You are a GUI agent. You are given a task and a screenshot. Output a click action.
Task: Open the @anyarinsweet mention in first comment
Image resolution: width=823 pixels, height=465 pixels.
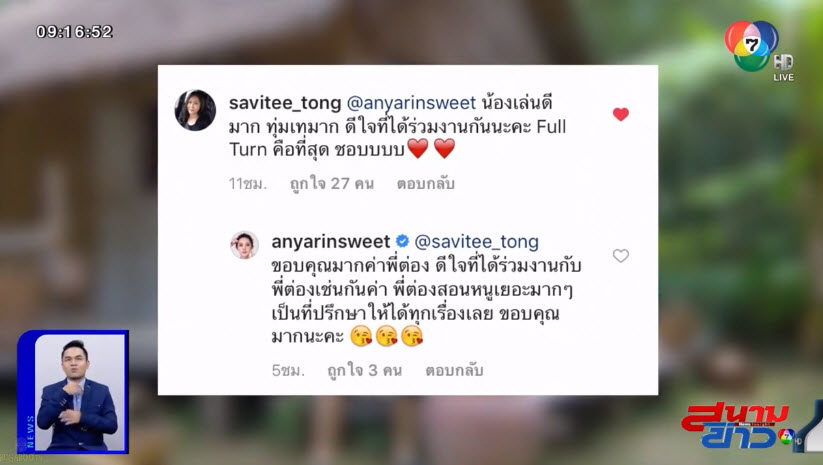(x=411, y=103)
